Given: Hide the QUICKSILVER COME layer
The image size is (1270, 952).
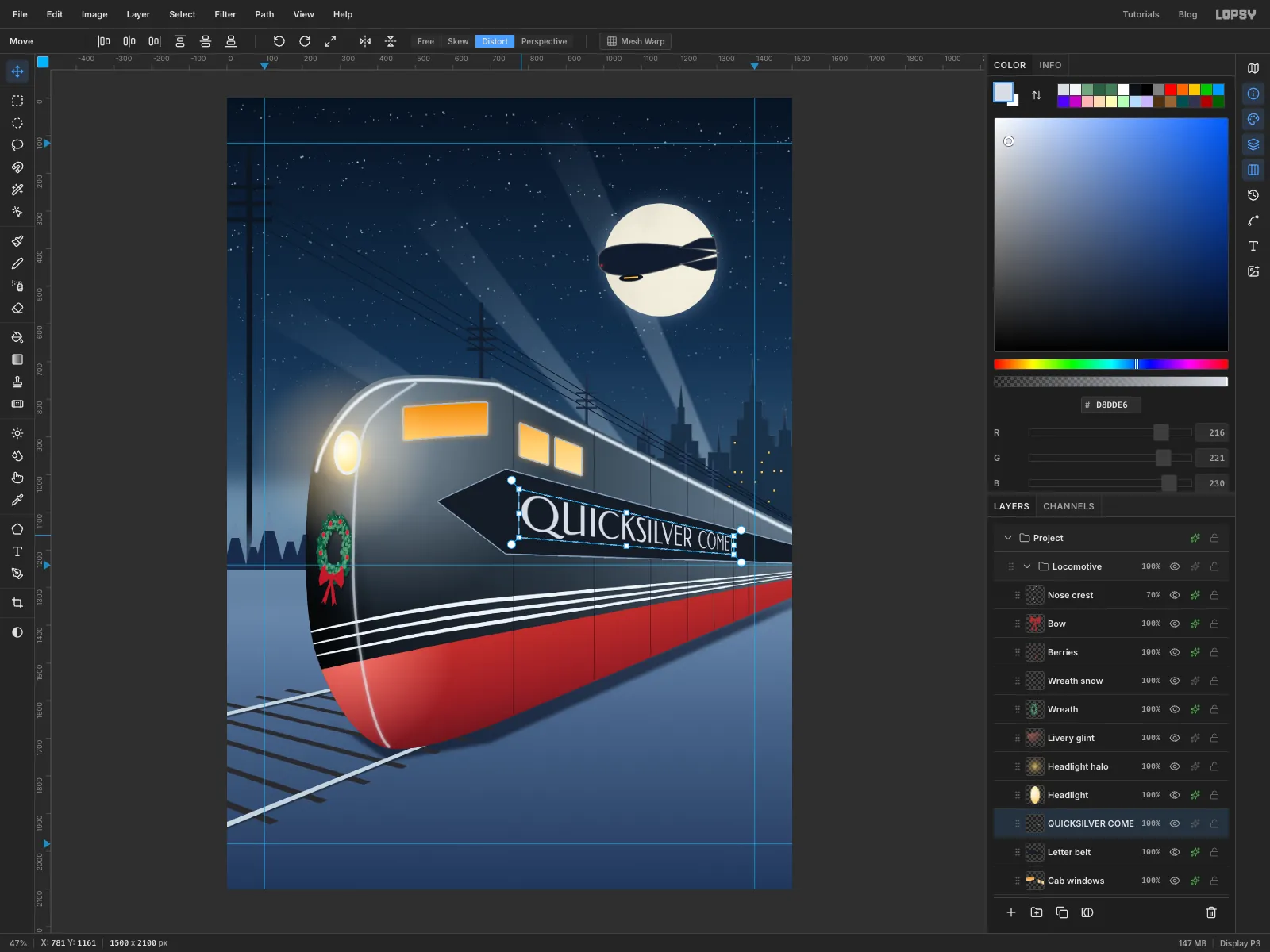Looking at the screenshot, I should point(1175,823).
